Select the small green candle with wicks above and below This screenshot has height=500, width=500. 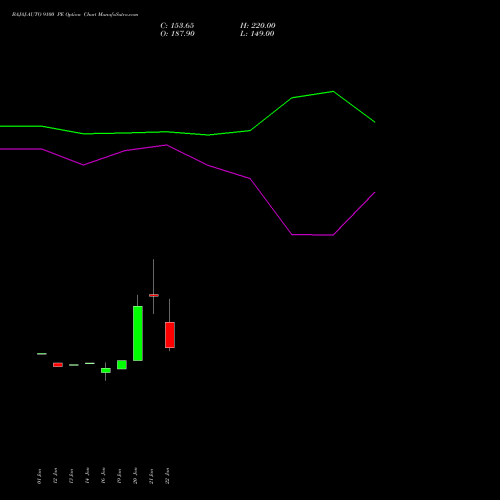[106, 370]
